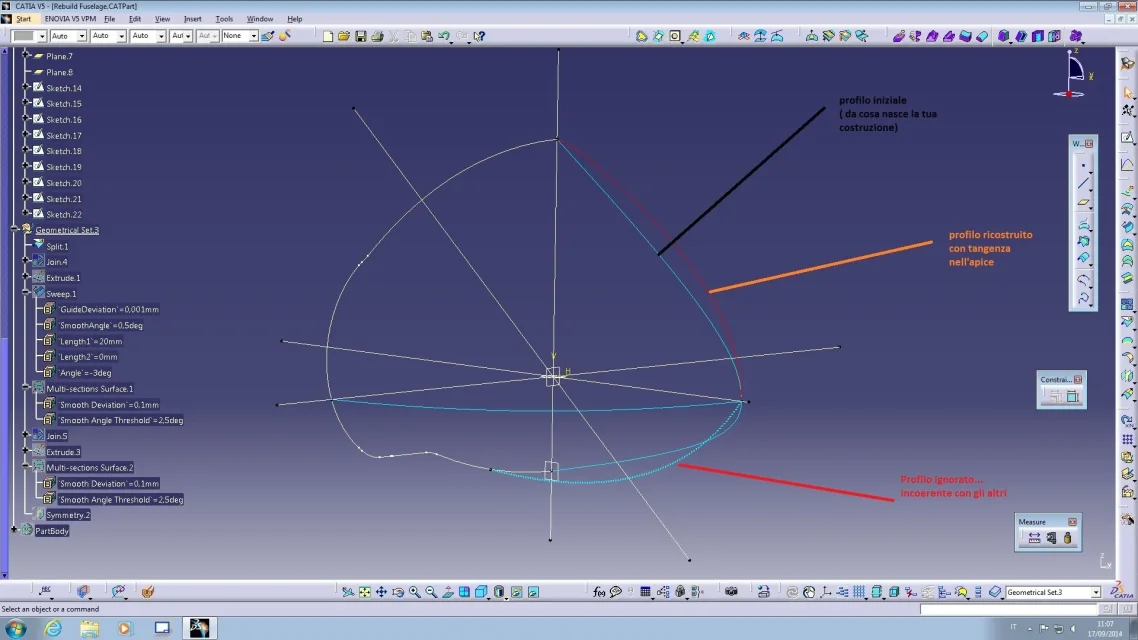Screen dimensions: 1138x640
Task: Click the Copy icon in the standard toolbar
Action: (410, 36)
